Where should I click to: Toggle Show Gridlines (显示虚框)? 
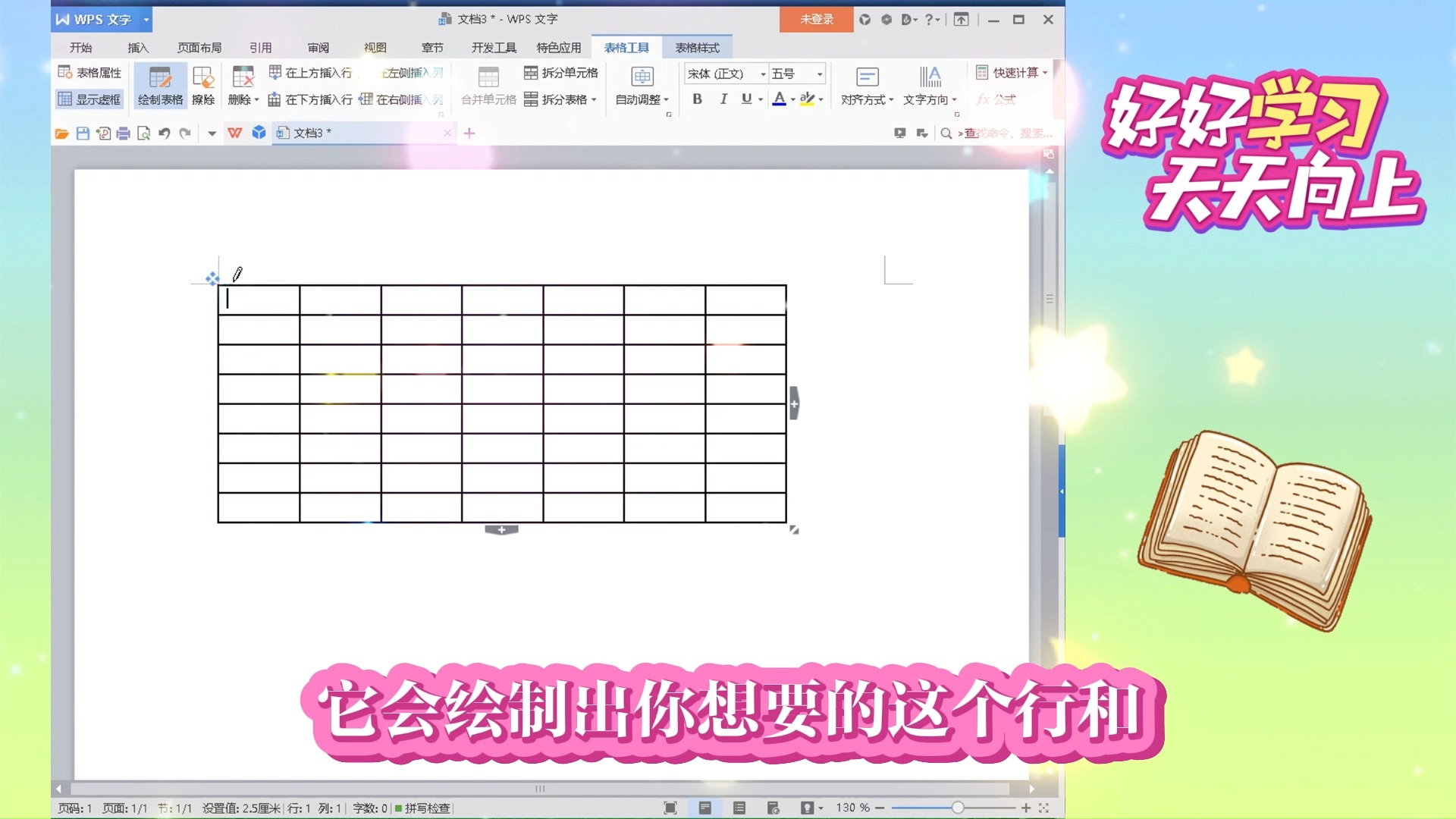click(89, 99)
